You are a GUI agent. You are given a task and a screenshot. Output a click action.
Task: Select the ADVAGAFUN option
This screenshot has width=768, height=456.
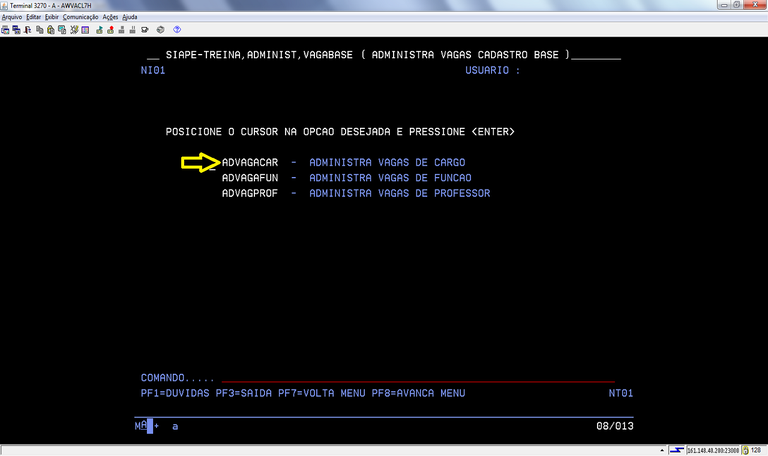coord(250,178)
